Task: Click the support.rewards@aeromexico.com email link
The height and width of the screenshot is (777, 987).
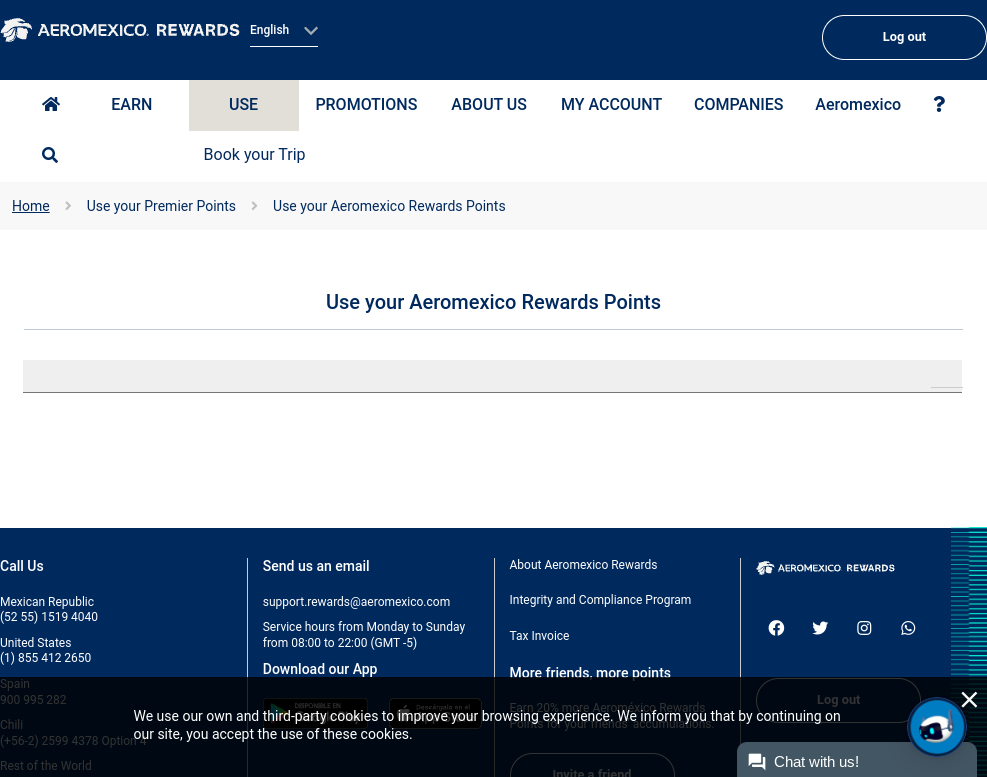Action: (356, 601)
